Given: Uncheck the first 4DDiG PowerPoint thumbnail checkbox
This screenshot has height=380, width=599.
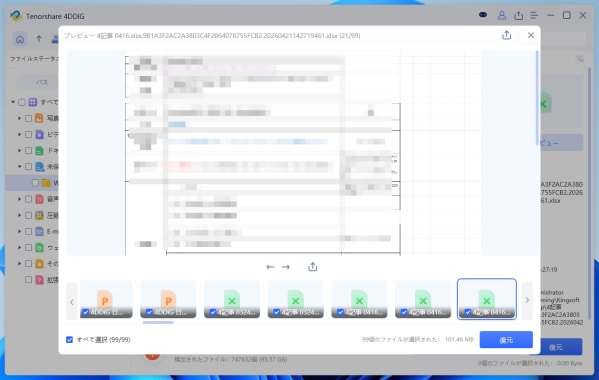Looking at the screenshot, I should coord(86,312).
